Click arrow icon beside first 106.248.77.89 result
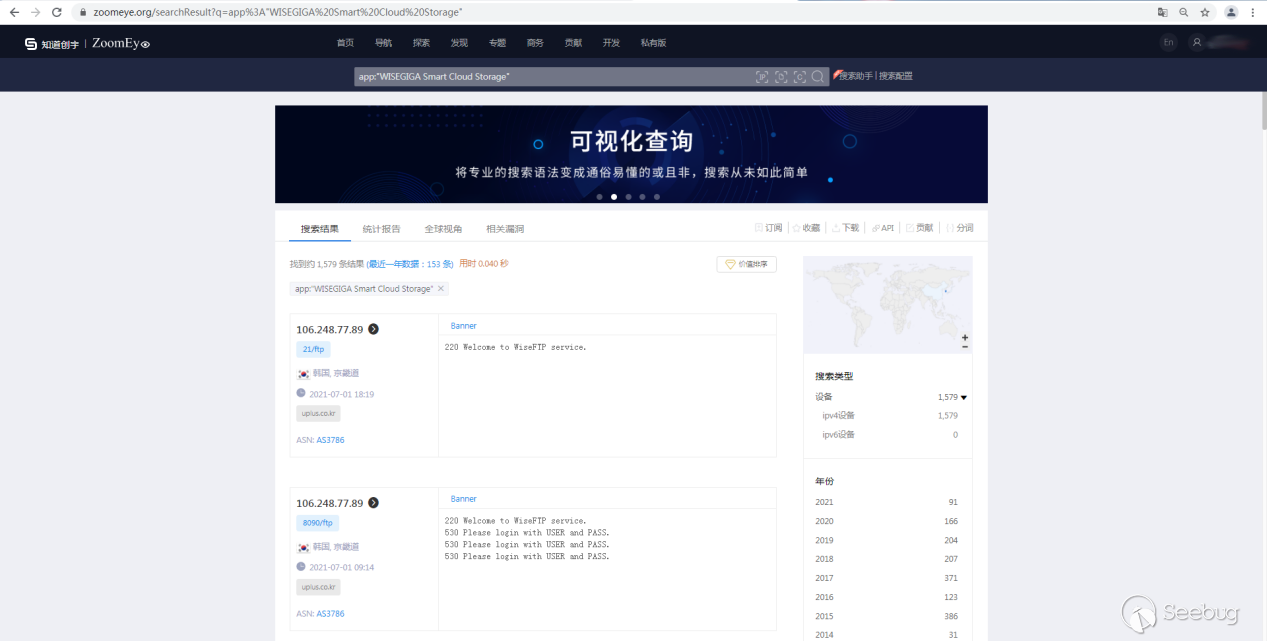Viewport: 1267px width, 641px height. coord(373,329)
